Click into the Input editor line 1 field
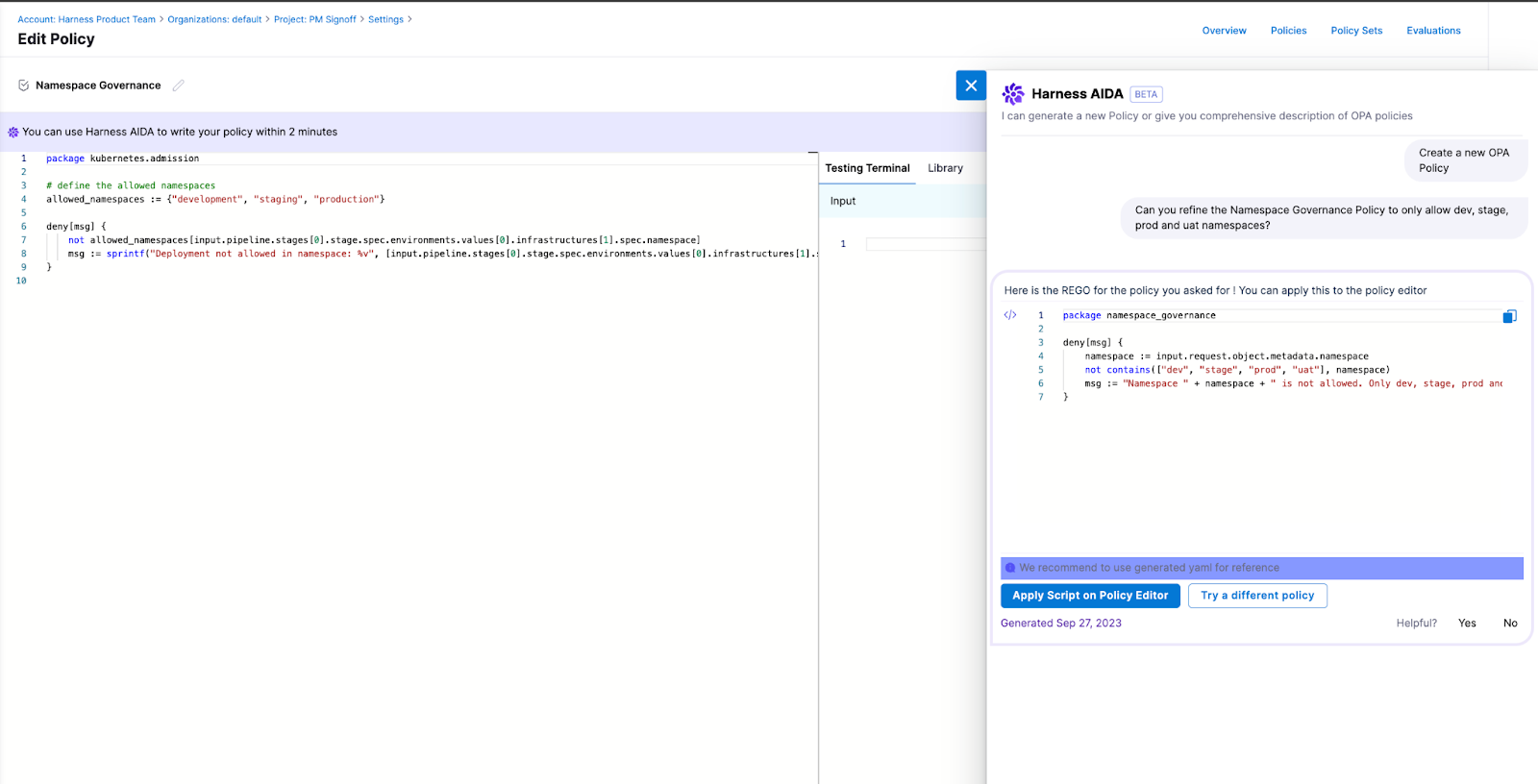Screen dimensions: 1538x784 pyautogui.click(x=925, y=244)
